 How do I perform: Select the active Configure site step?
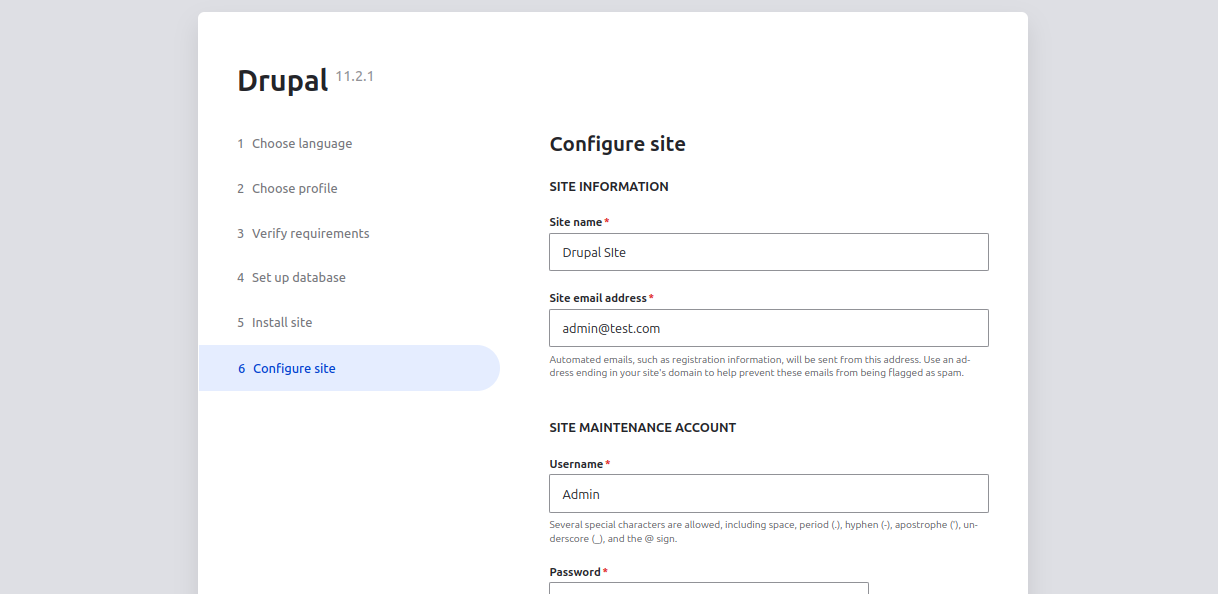pos(349,368)
